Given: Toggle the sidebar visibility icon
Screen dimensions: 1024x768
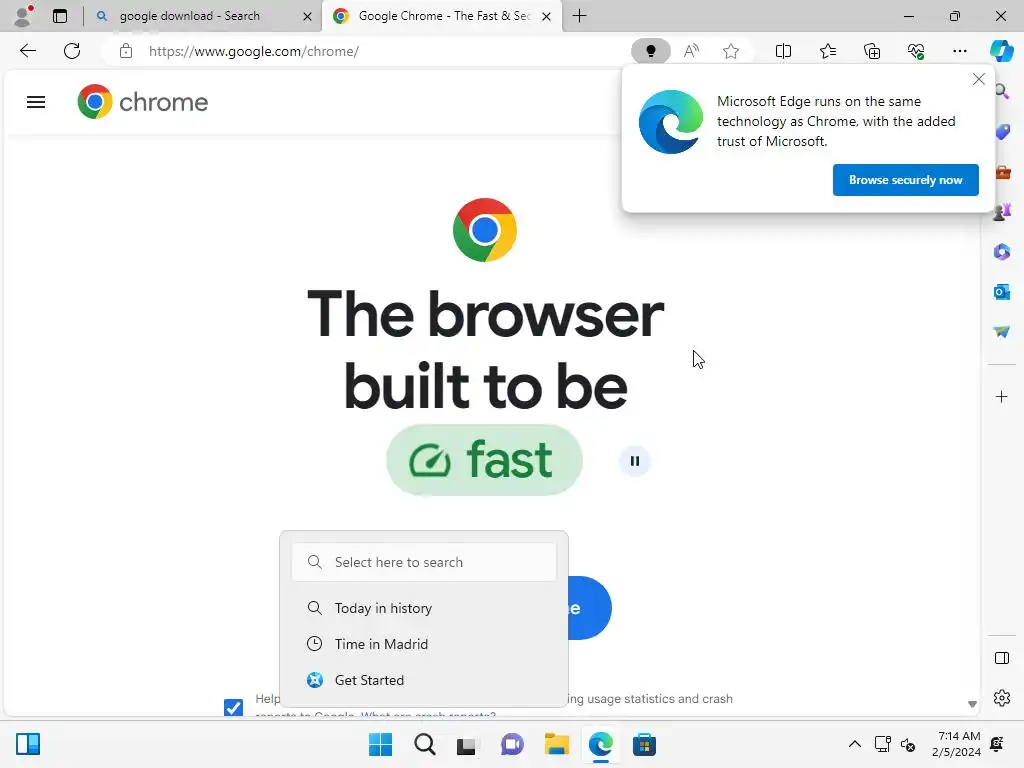Looking at the screenshot, I should point(1002,658).
